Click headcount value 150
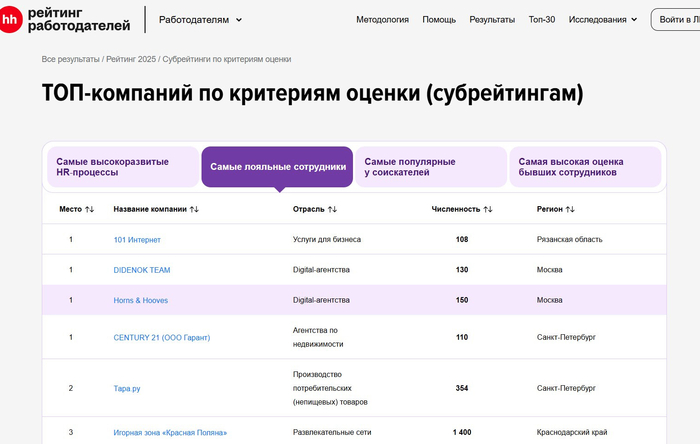Image resolution: width=700 pixels, height=444 pixels. click(x=462, y=300)
